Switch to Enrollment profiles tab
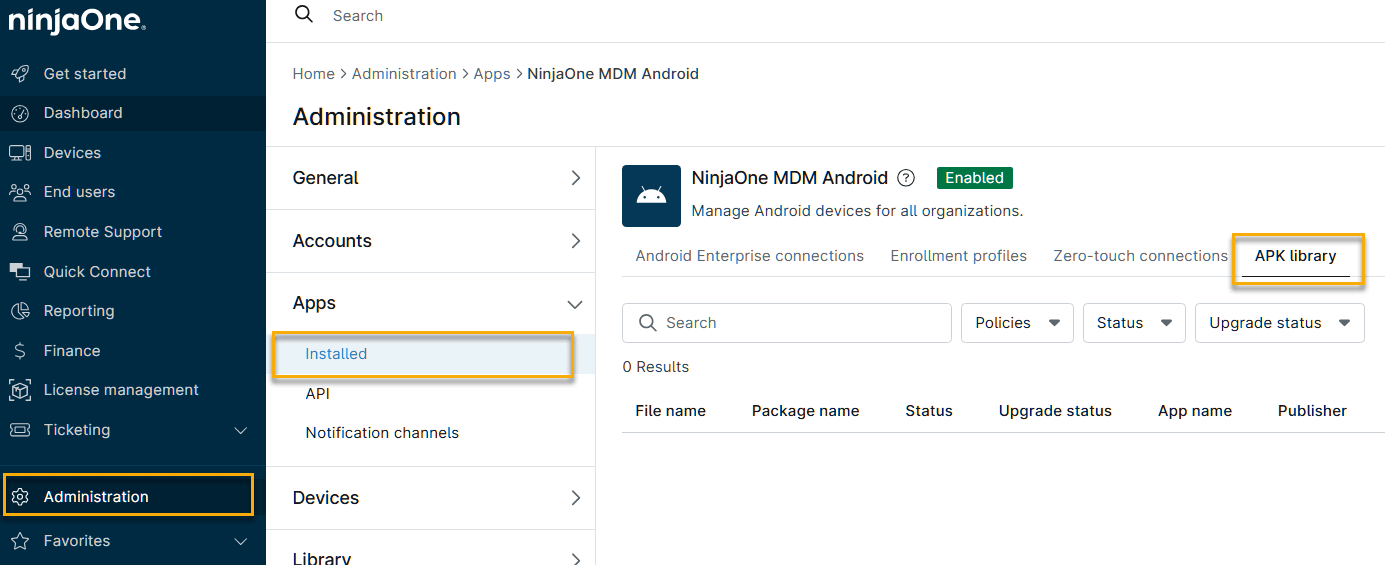Image resolution: width=1385 pixels, height=565 pixels. click(x=959, y=256)
